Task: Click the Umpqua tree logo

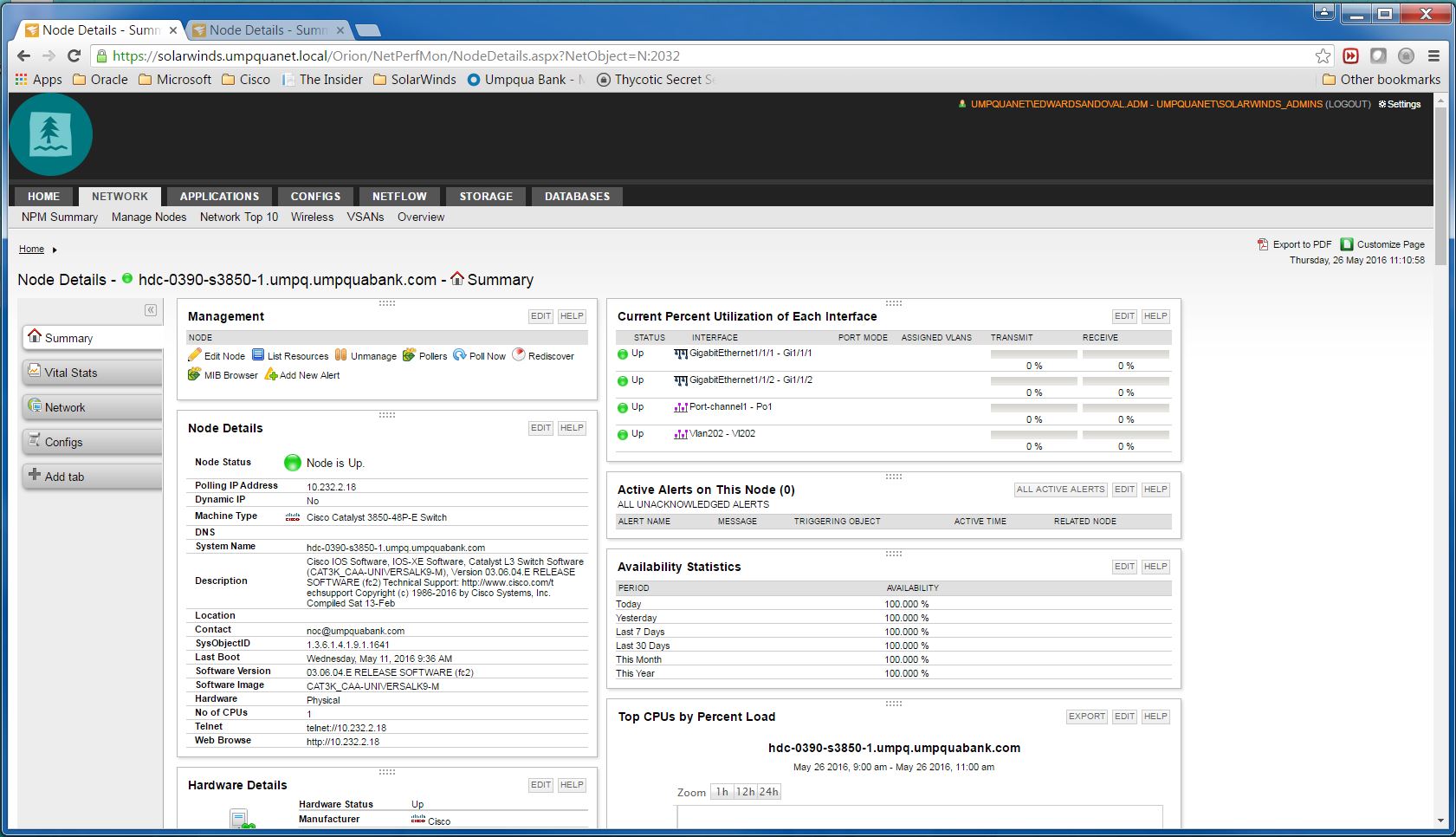Action: pyautogui.click(x=51, y=135)
